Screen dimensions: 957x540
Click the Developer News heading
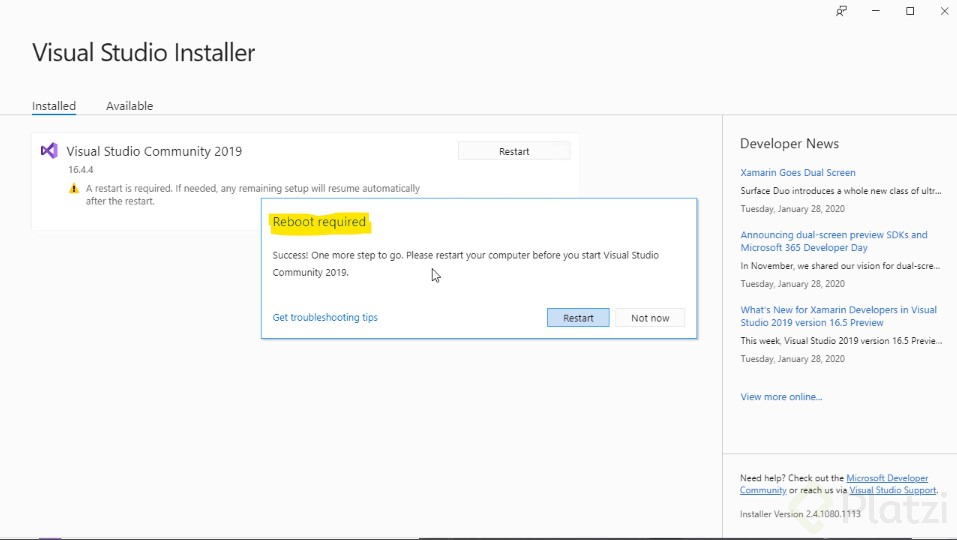789,143
